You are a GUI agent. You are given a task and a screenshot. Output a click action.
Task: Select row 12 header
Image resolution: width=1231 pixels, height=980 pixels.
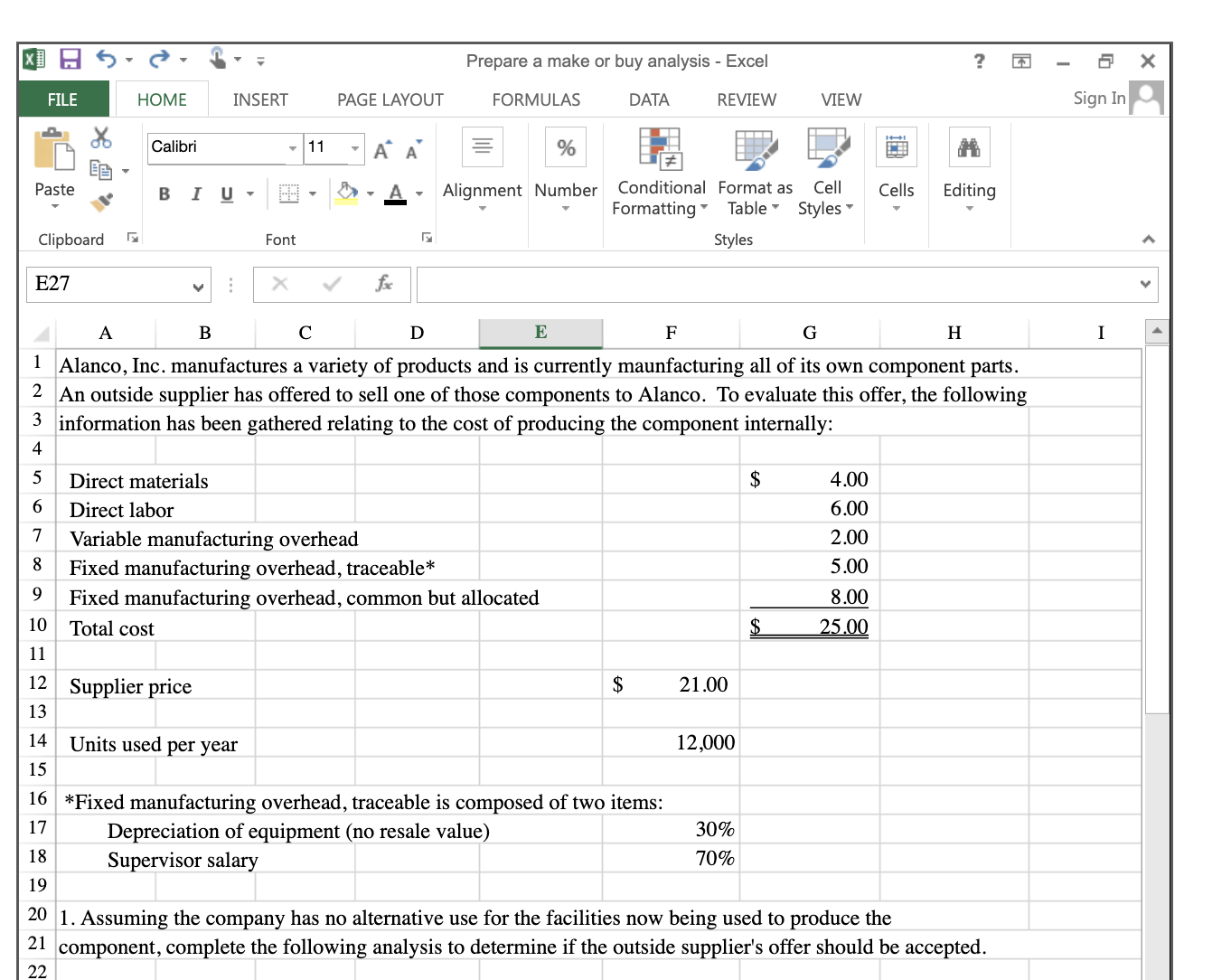pyautogui.click(x=37, y=683)
